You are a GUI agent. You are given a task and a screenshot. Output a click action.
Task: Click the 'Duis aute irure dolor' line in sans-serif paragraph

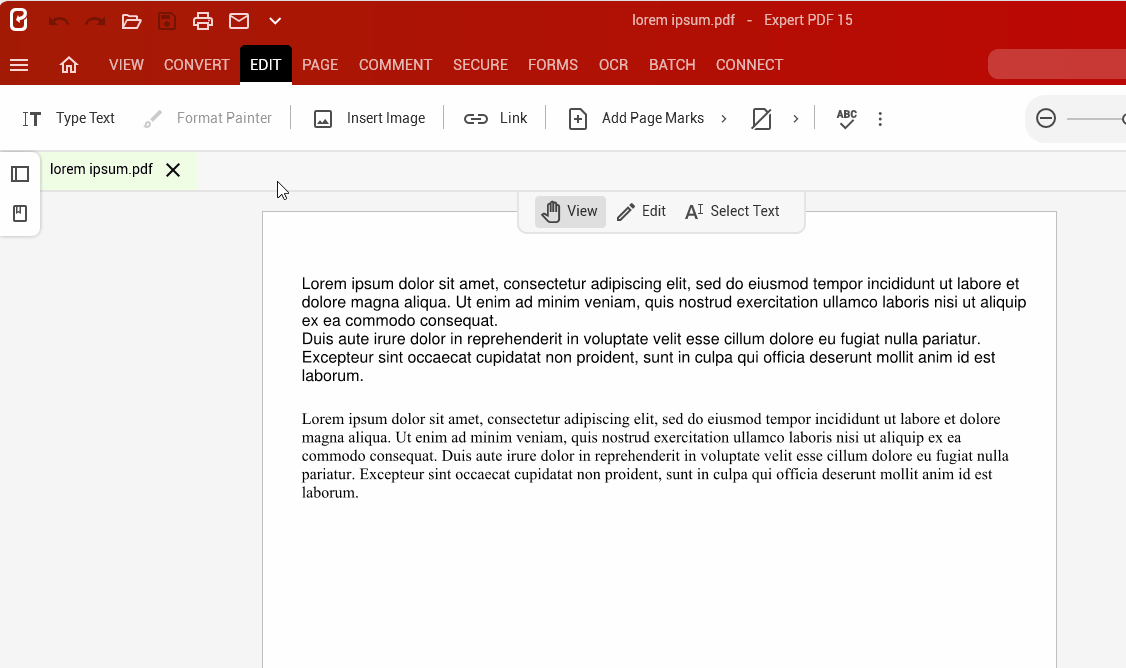(641, 339)
